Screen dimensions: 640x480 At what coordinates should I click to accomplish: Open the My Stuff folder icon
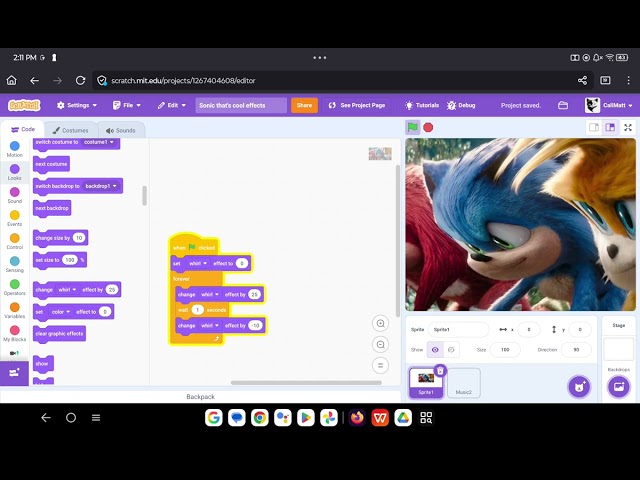click(563, 105)
